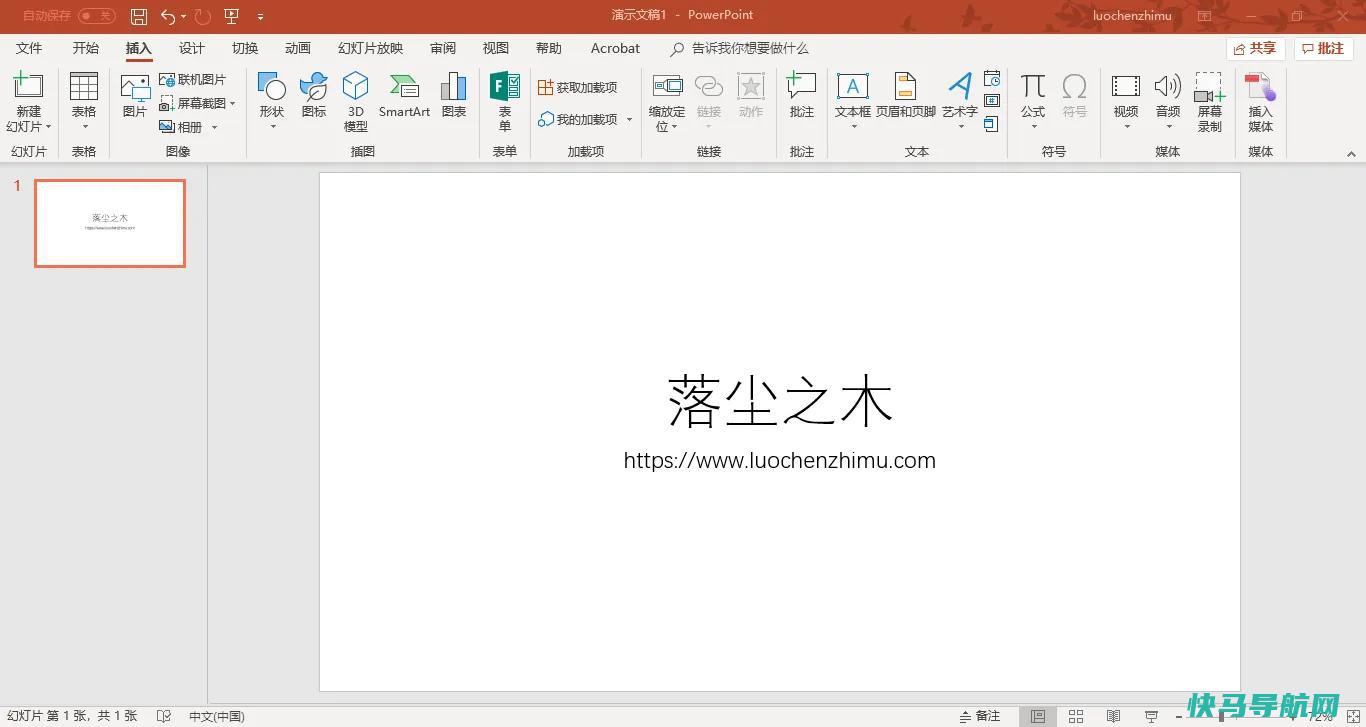Click Insert Media (插入媒体) Acrobat icon
Screen dimensions: 1366x727
[x=1261, y=102]
